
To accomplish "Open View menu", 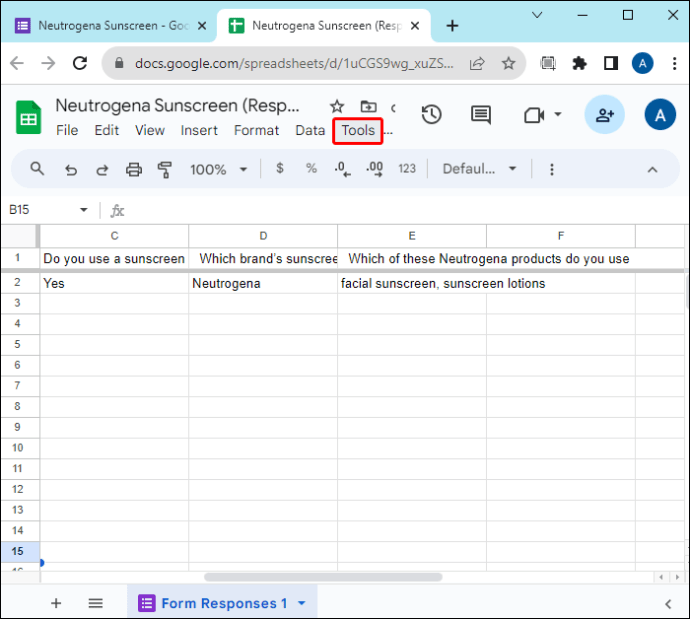I will pos(150,130).
